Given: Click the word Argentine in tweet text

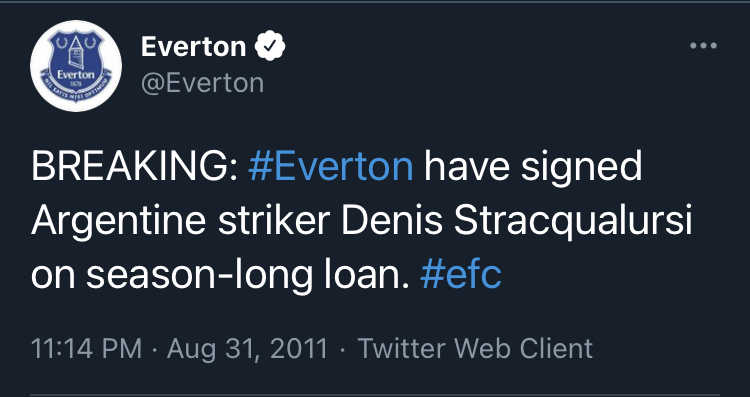Looking at the screenshot, I should 119,223.
